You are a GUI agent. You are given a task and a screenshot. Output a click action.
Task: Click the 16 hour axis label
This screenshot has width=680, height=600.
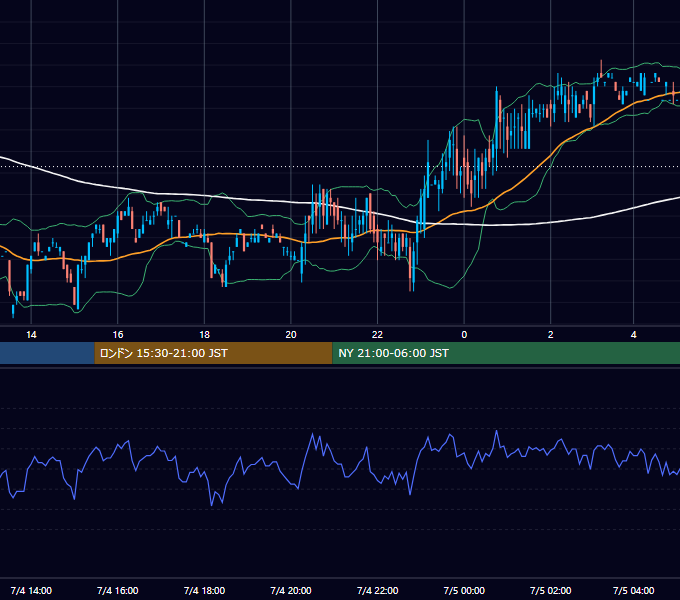(x=118, y=335)
